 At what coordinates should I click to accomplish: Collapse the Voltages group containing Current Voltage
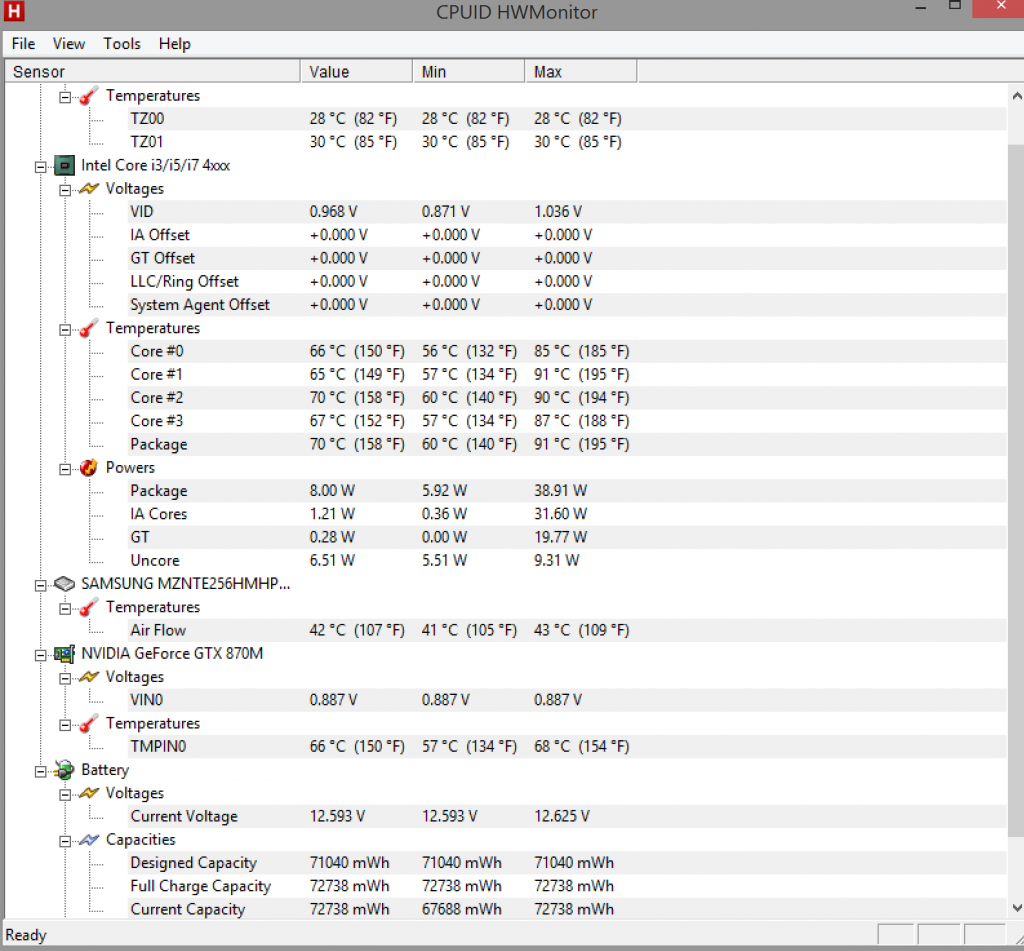click(x=65, y=795)
